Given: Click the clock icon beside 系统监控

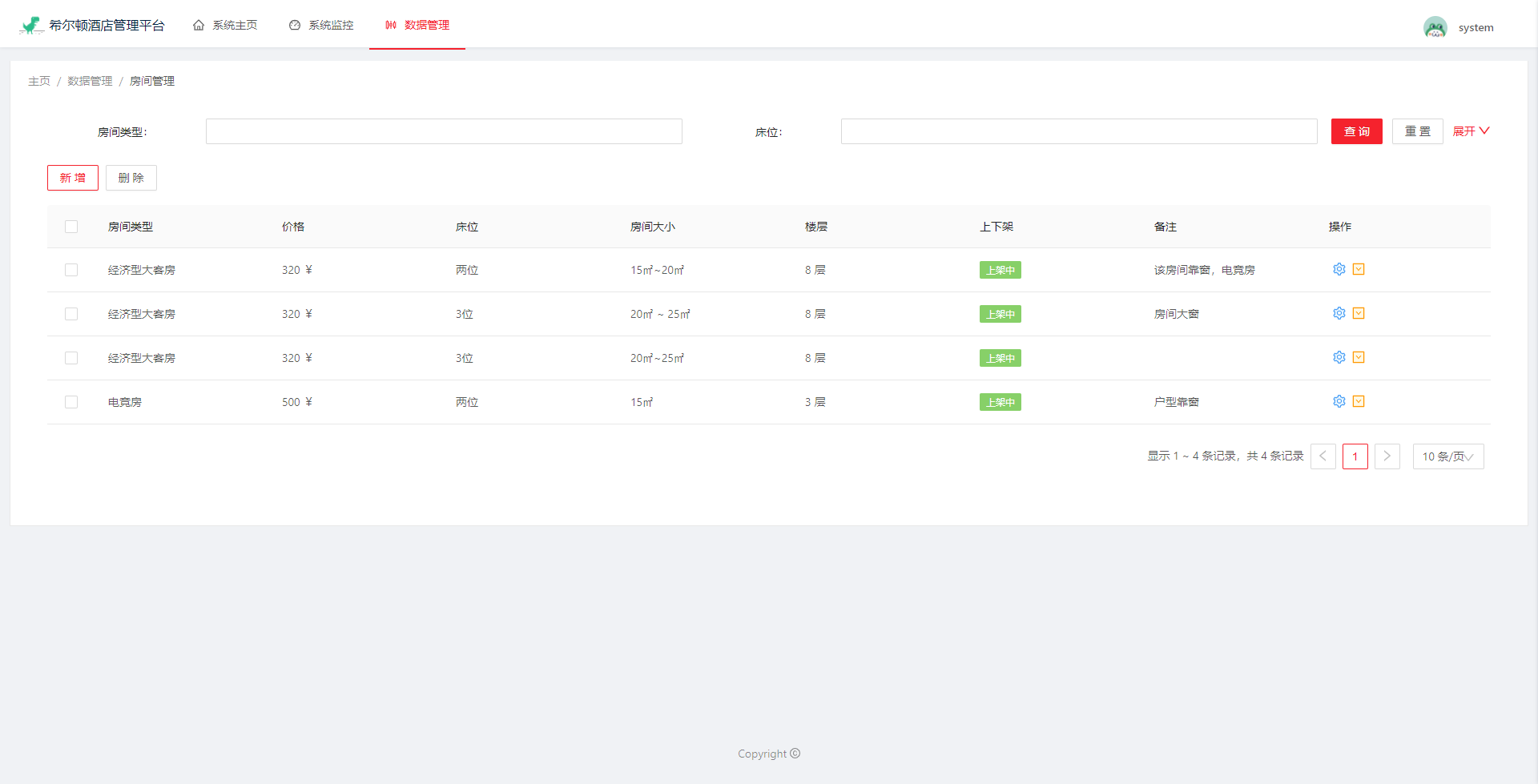Looking at the screenshot, I should click(294, 25).
